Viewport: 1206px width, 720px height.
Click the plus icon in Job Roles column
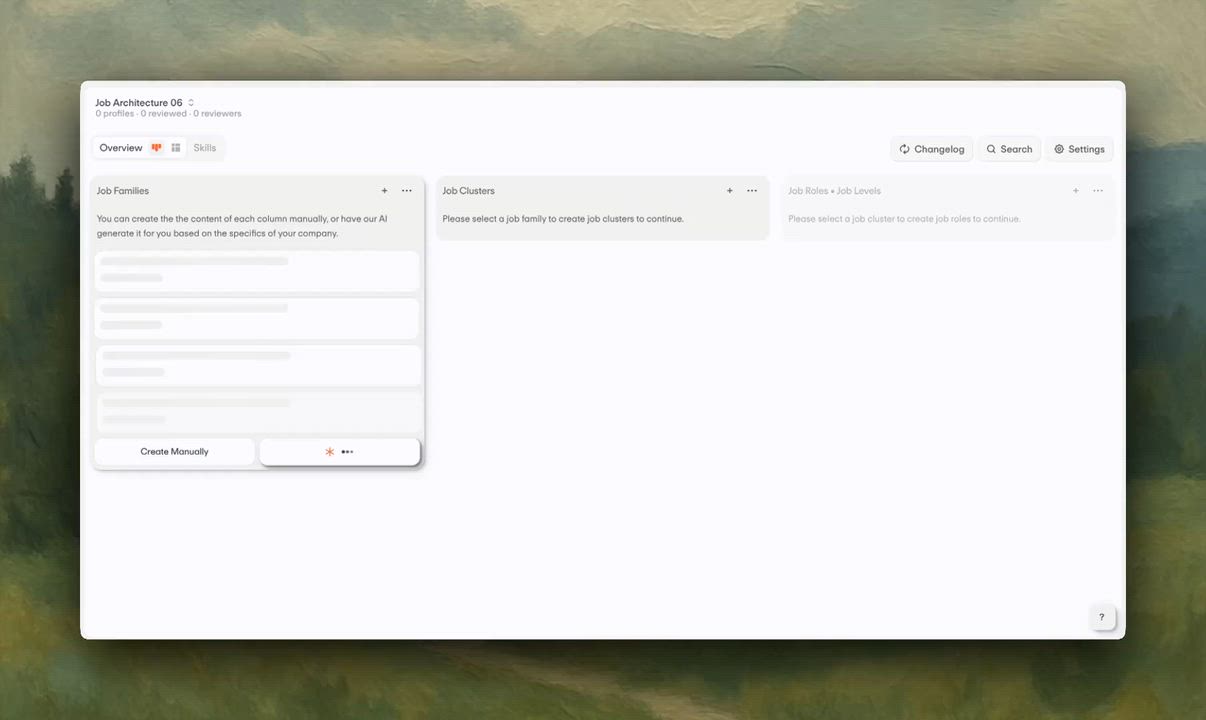point(1076,191)
